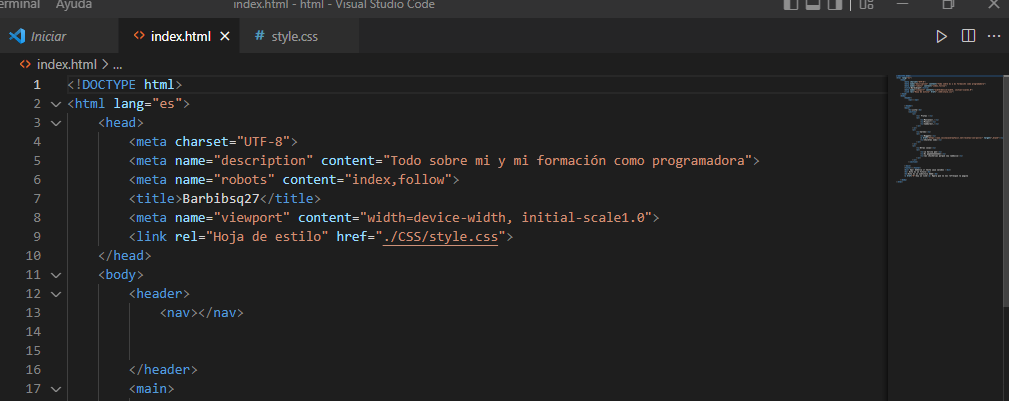Toggle the primary side bar layout icon
This screenshot has height=401, width=1009.
point(791,5)
